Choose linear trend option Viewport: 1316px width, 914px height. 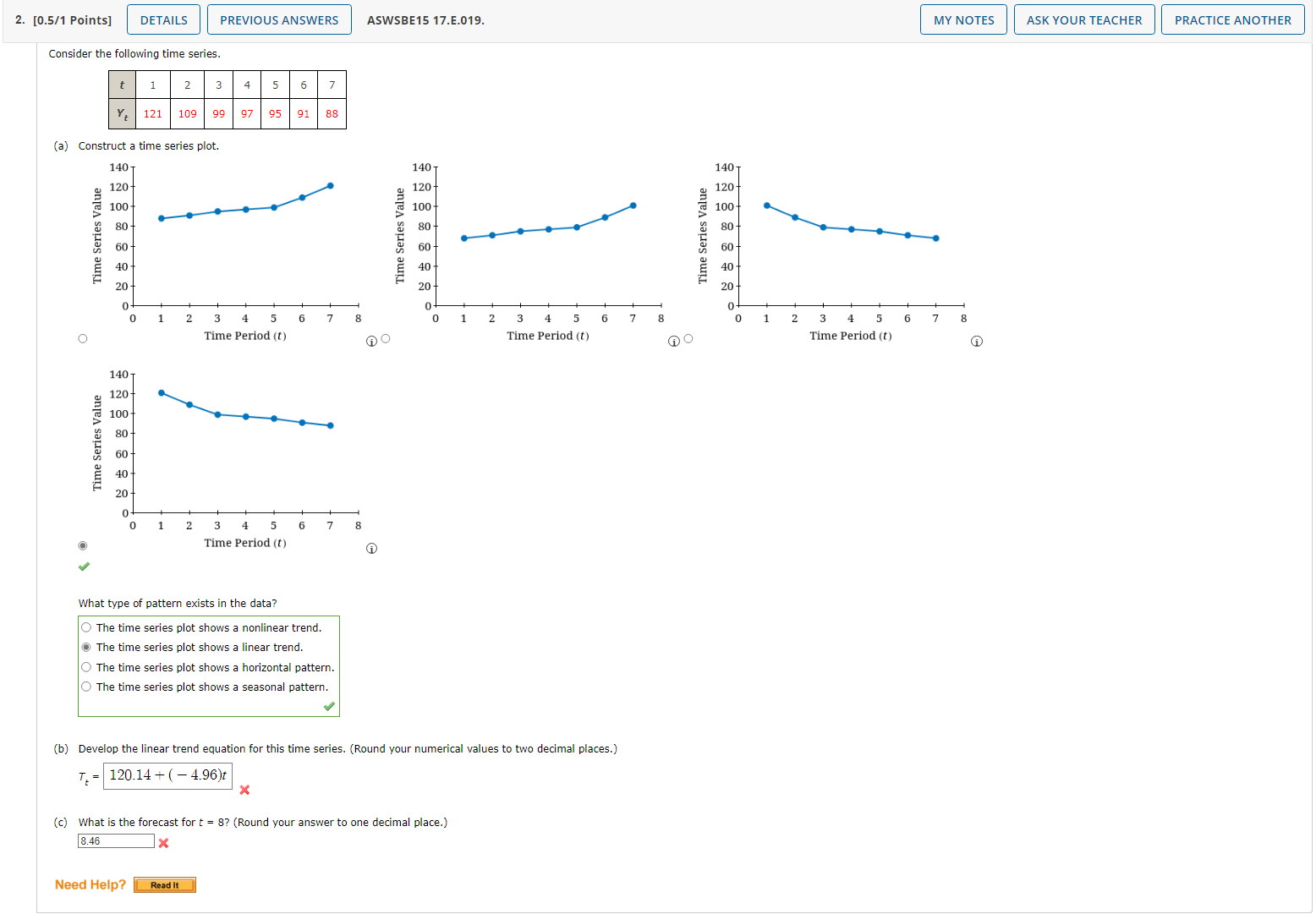tap(86, 648)
